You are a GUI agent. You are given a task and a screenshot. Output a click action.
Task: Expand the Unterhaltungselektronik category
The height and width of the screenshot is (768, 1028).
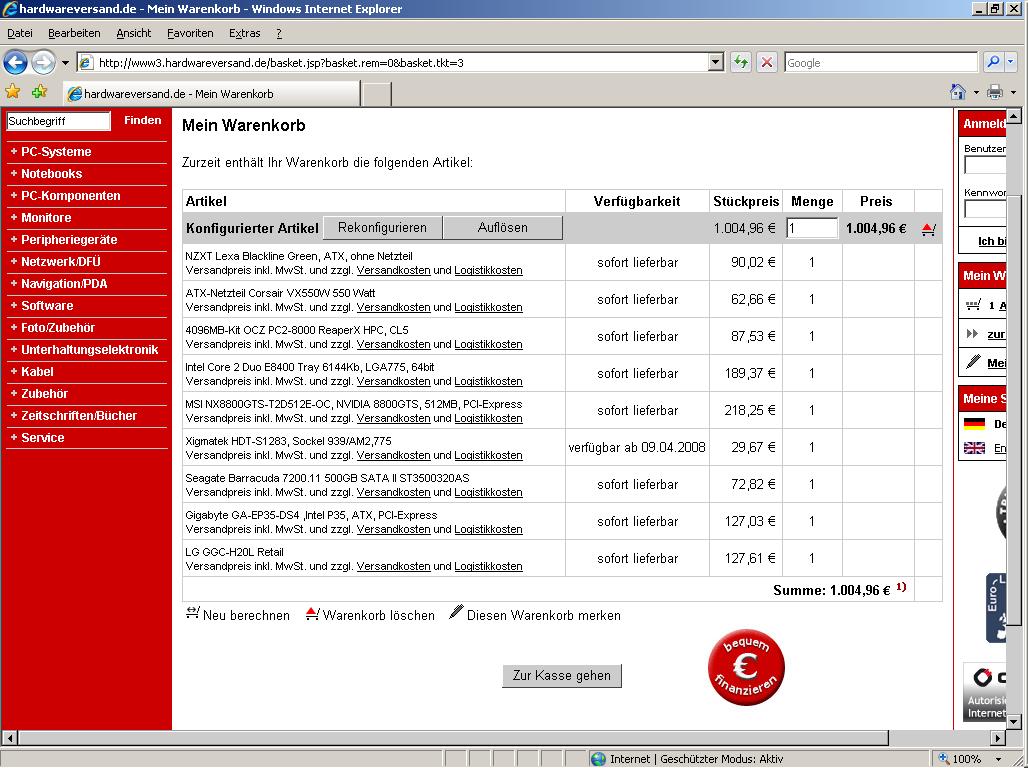pyautogui.click(x=87, y=350)
